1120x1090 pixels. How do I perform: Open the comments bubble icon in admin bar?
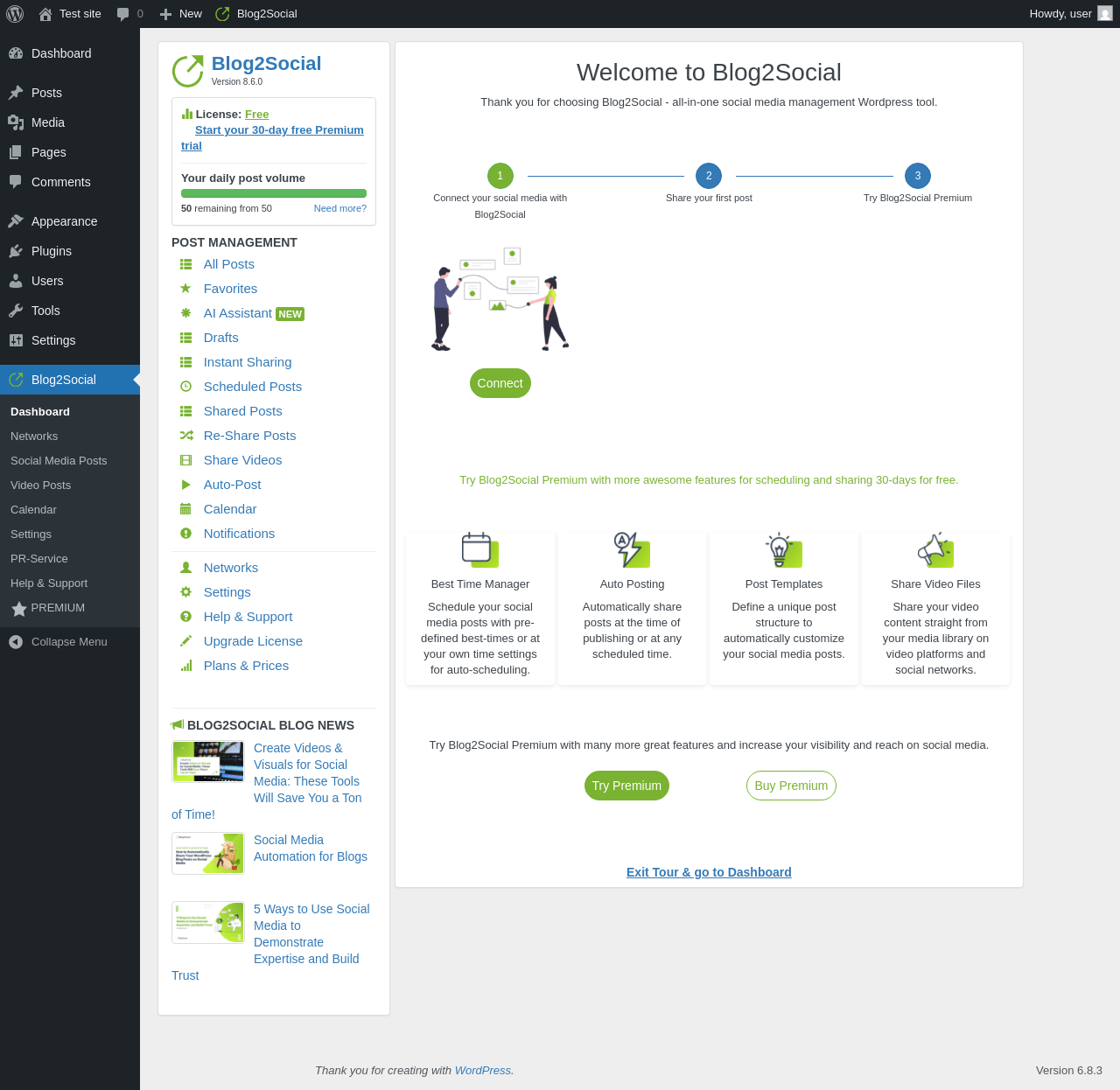coord(122,14)
